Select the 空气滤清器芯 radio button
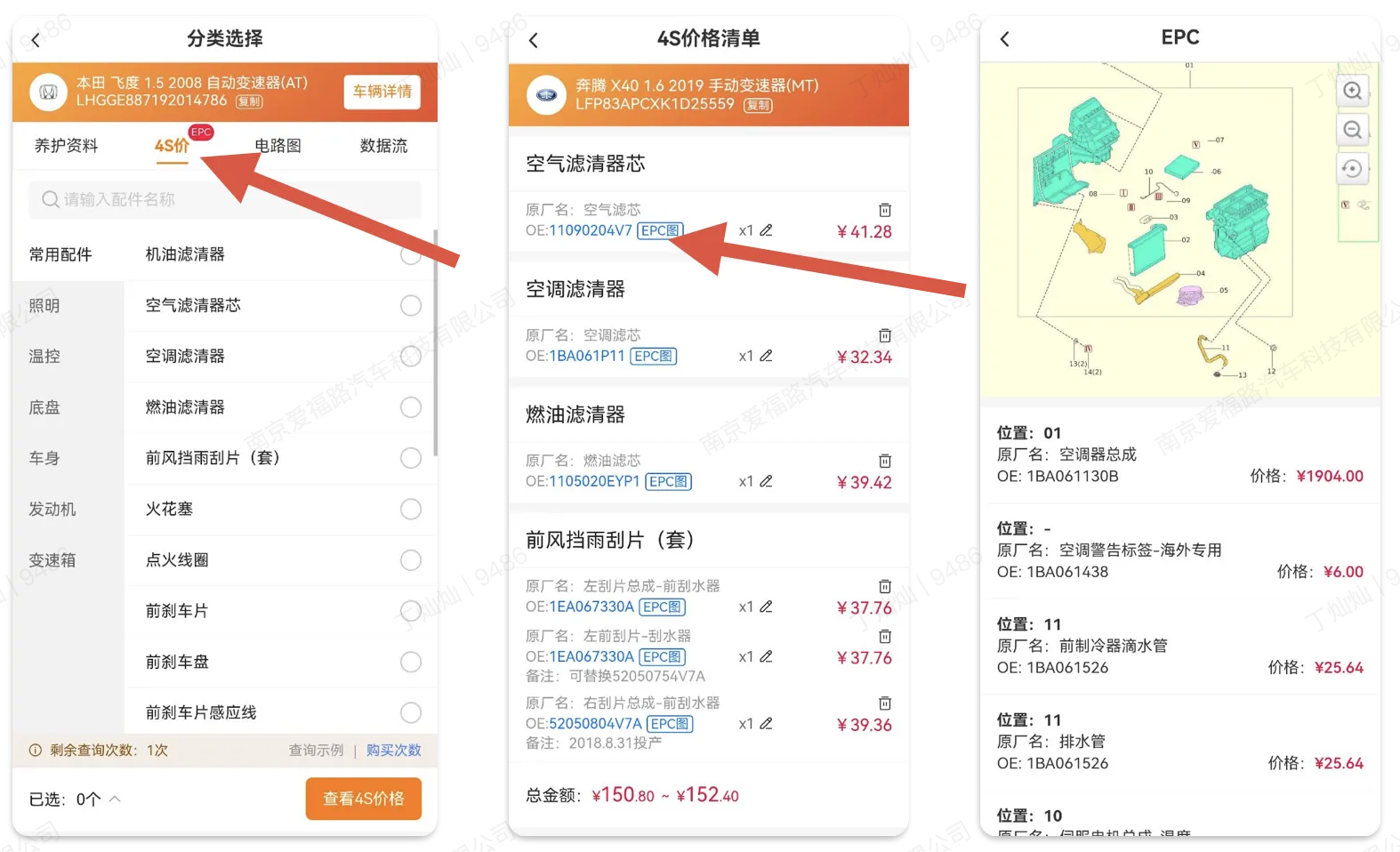The width and height of the screenshot is (1400, 852). pyautogui.click(x=410, y=306)
